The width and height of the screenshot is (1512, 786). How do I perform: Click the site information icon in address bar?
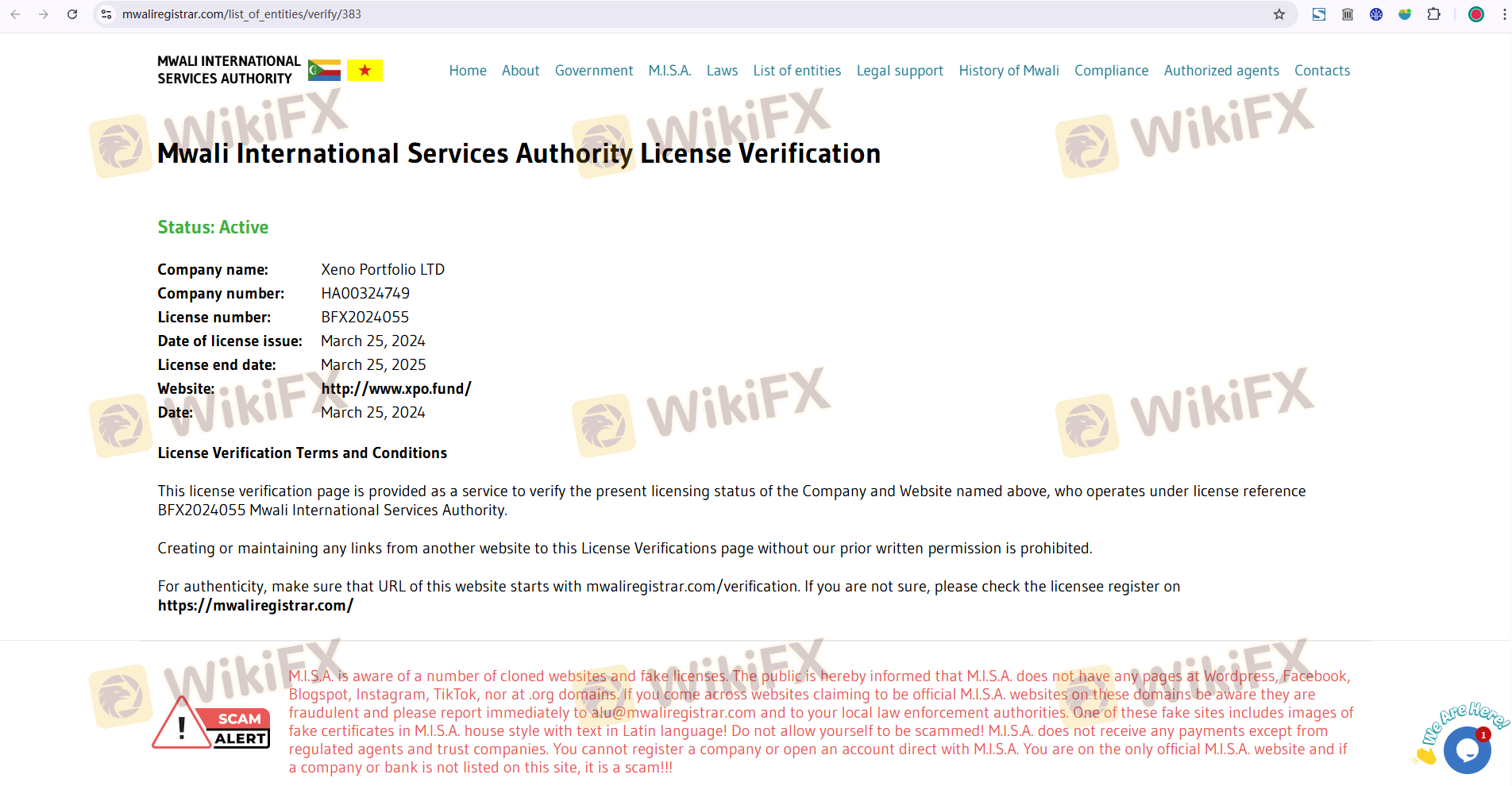(106, 14)
